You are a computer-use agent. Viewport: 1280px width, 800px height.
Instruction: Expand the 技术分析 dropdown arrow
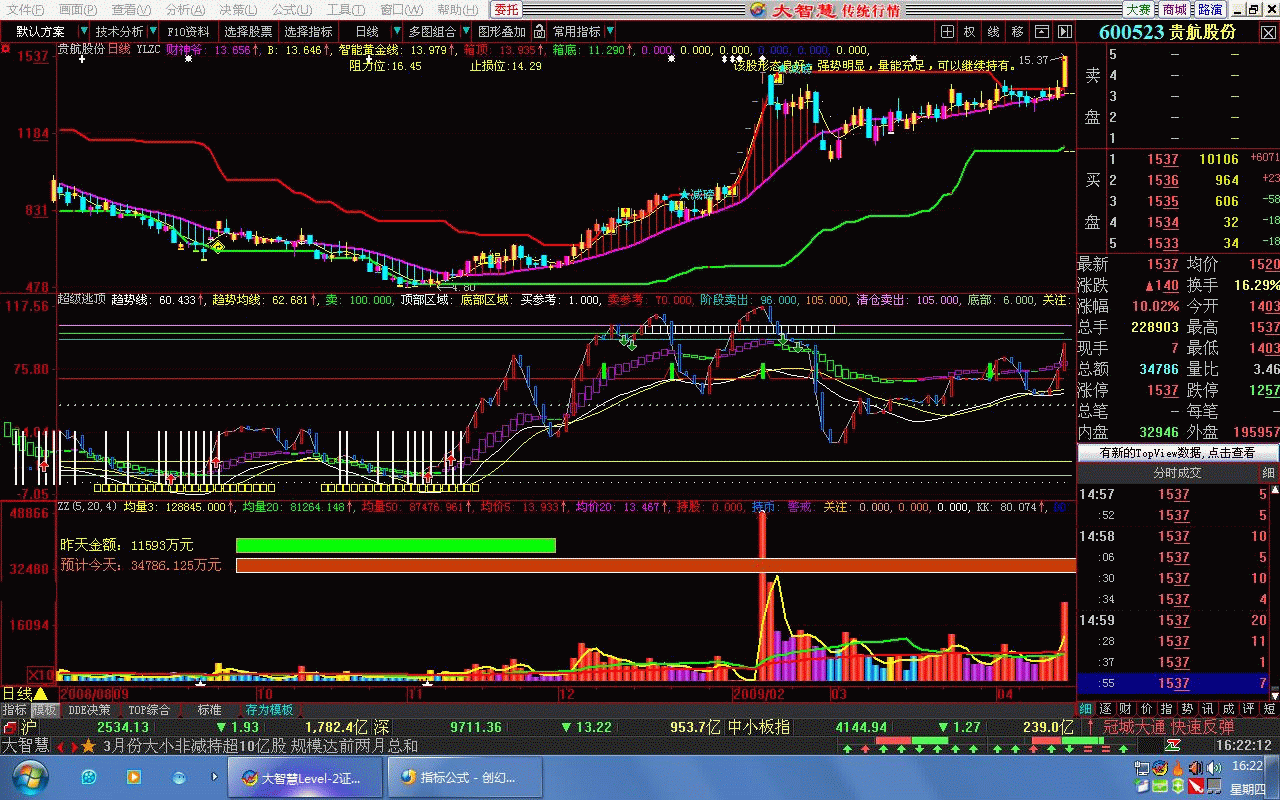click(x=151, y=32)
